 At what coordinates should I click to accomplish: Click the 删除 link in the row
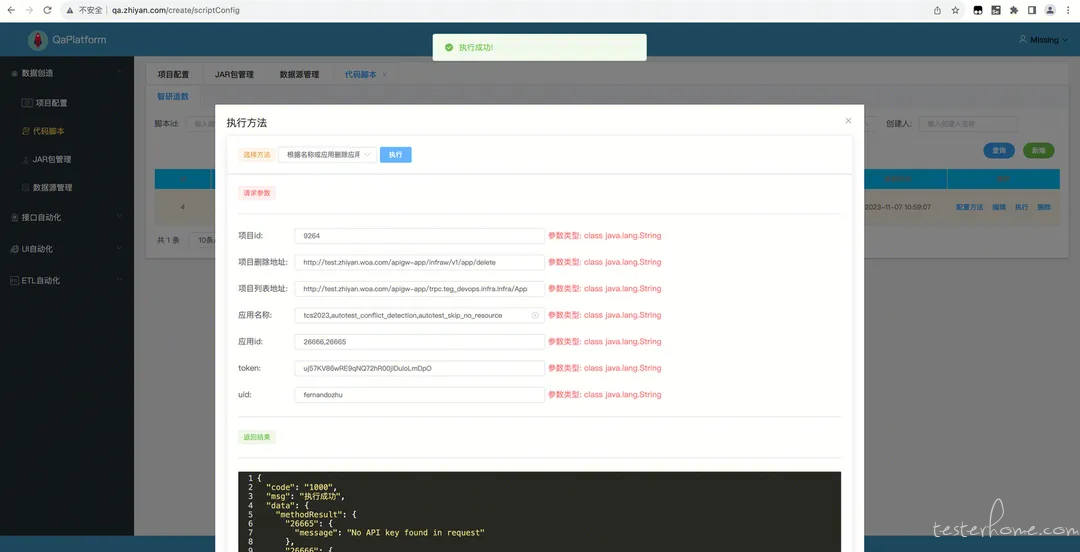[x=1044, y=207]
